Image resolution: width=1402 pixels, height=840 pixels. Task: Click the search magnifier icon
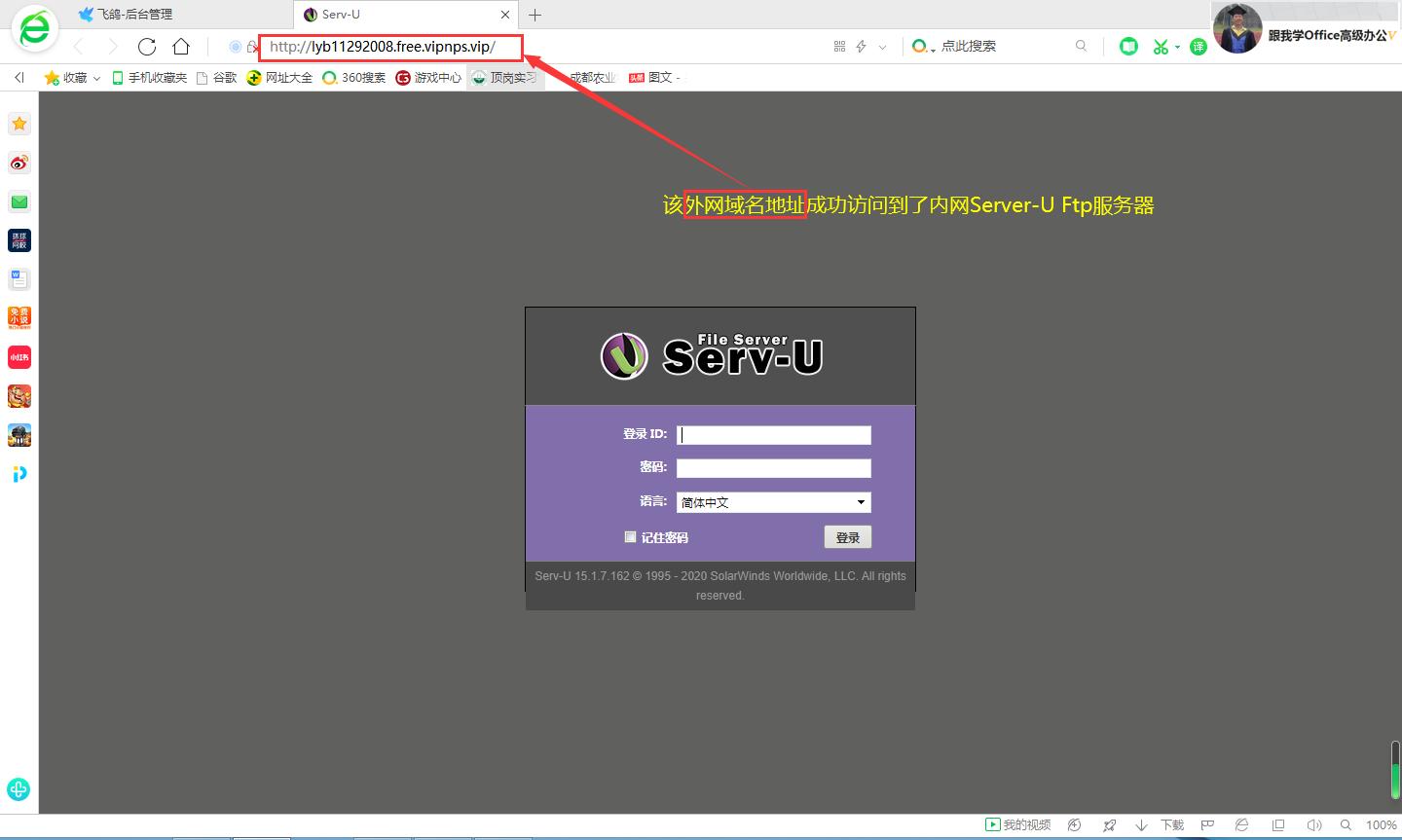1081,46
